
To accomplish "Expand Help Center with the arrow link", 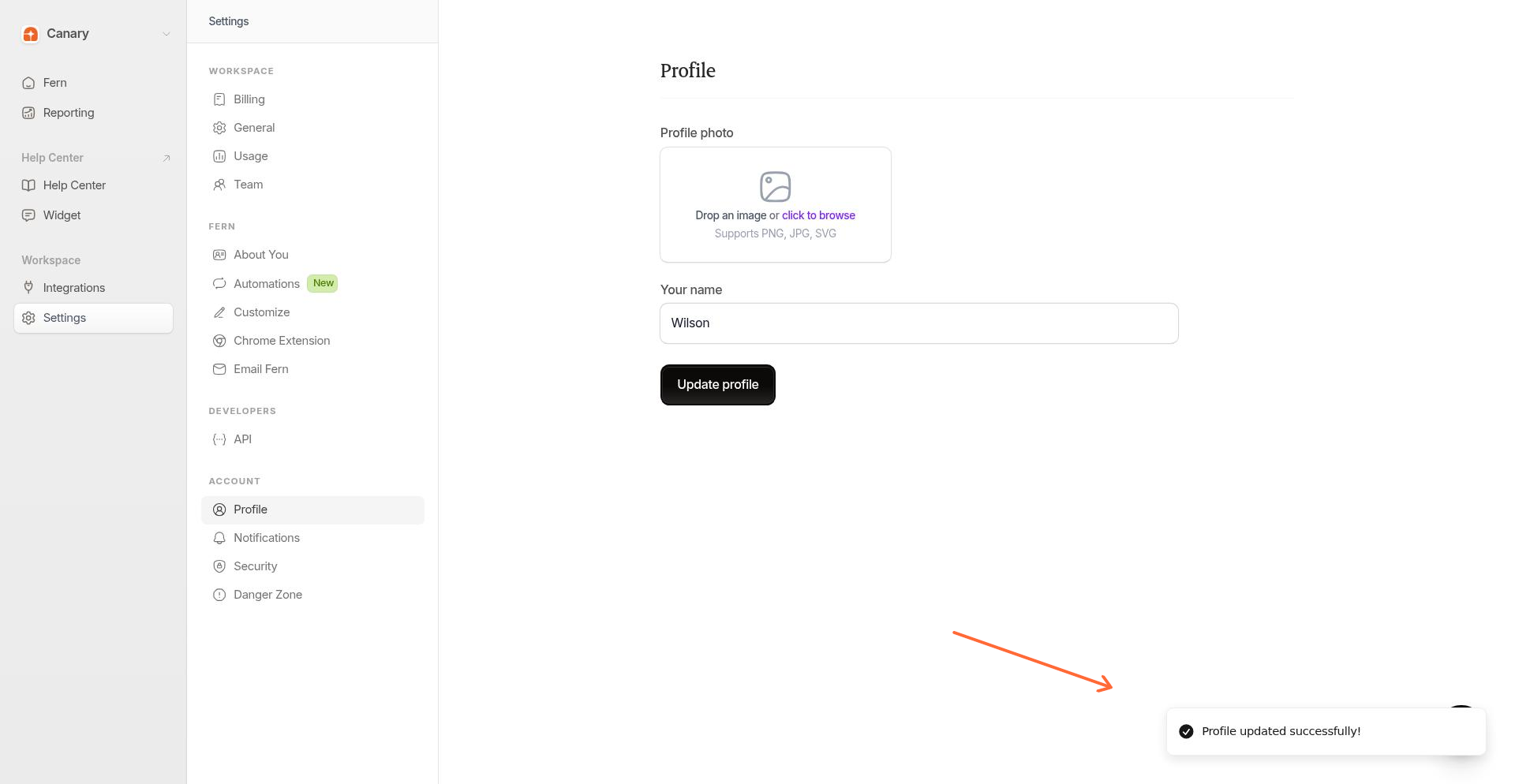I will point(166,158).
